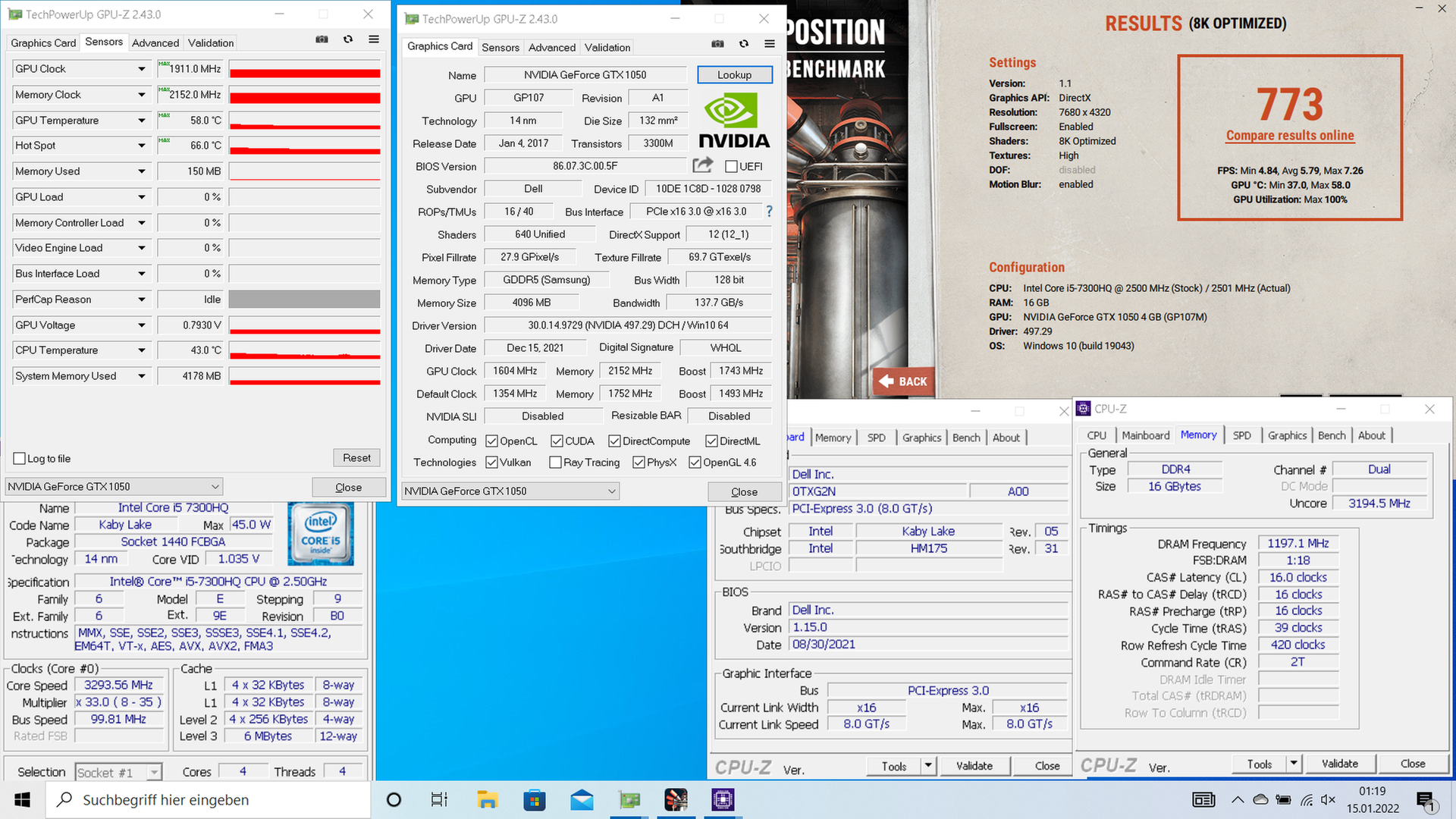Click Validate in CPU-Z Memory window

point(1340,764)
